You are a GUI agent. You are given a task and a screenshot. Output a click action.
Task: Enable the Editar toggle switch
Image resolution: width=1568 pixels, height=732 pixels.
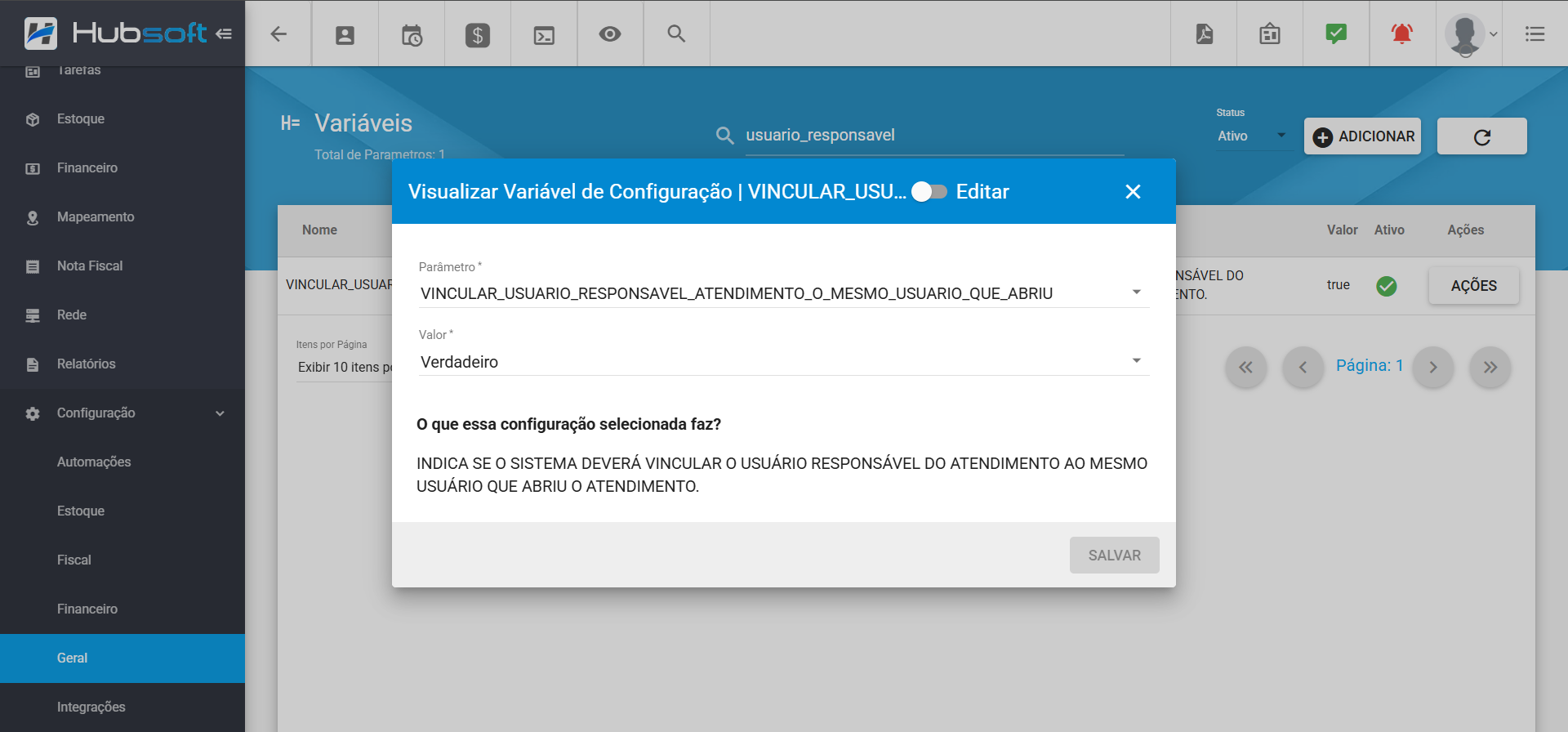point(929,191)
